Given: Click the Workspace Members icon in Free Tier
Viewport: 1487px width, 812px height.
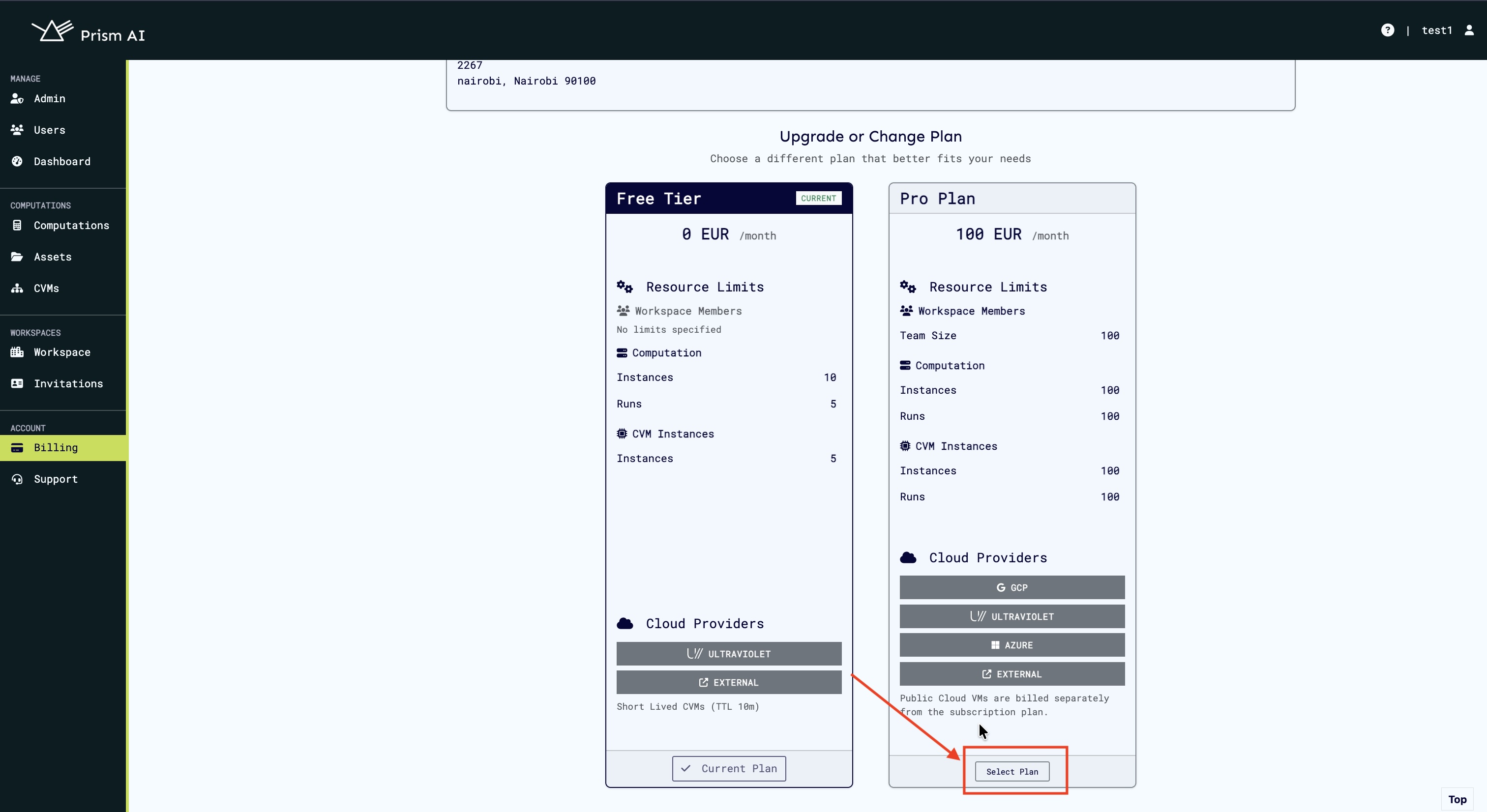Looking at the screenshot, I should [623, 311].
